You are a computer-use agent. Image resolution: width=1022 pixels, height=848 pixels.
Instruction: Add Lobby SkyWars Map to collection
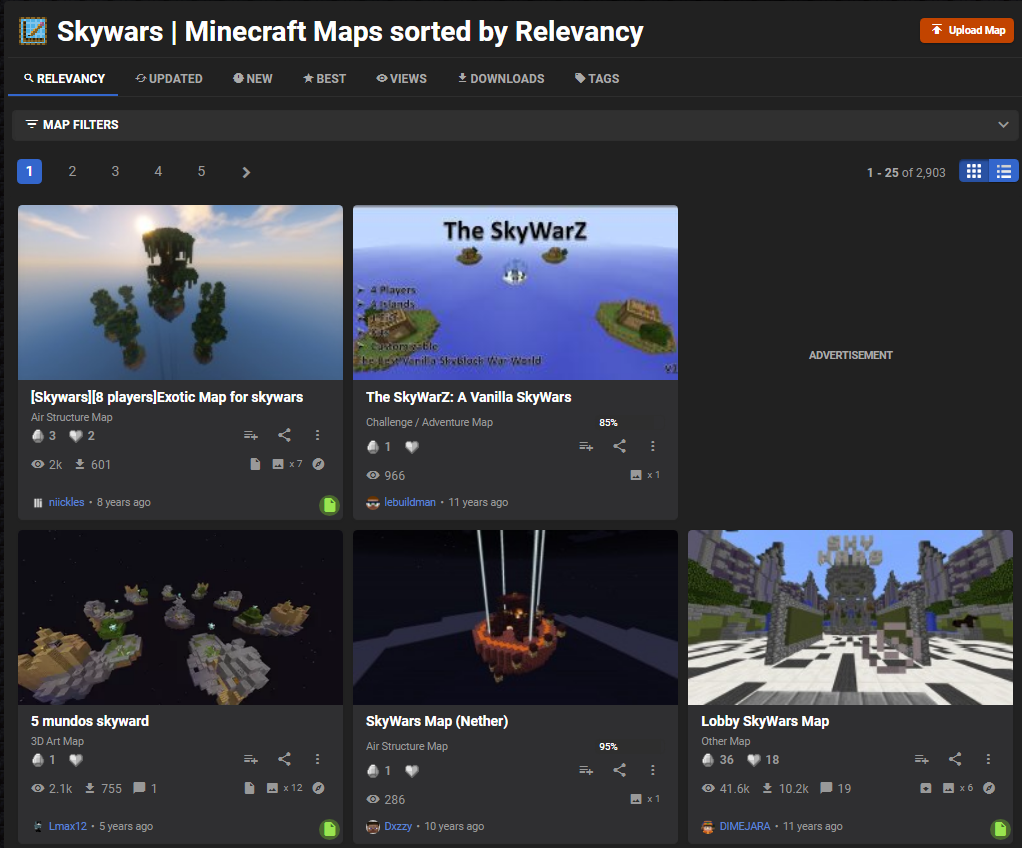tap(922, 759)
